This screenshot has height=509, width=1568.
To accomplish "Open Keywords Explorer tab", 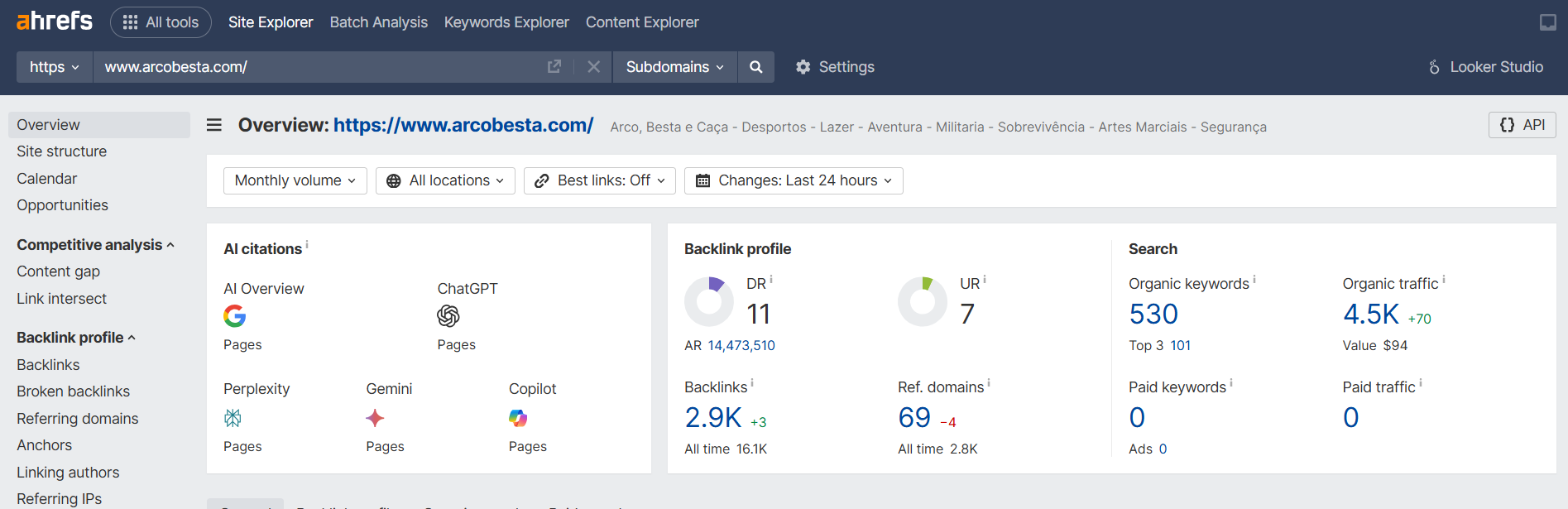I will (506, 22).
